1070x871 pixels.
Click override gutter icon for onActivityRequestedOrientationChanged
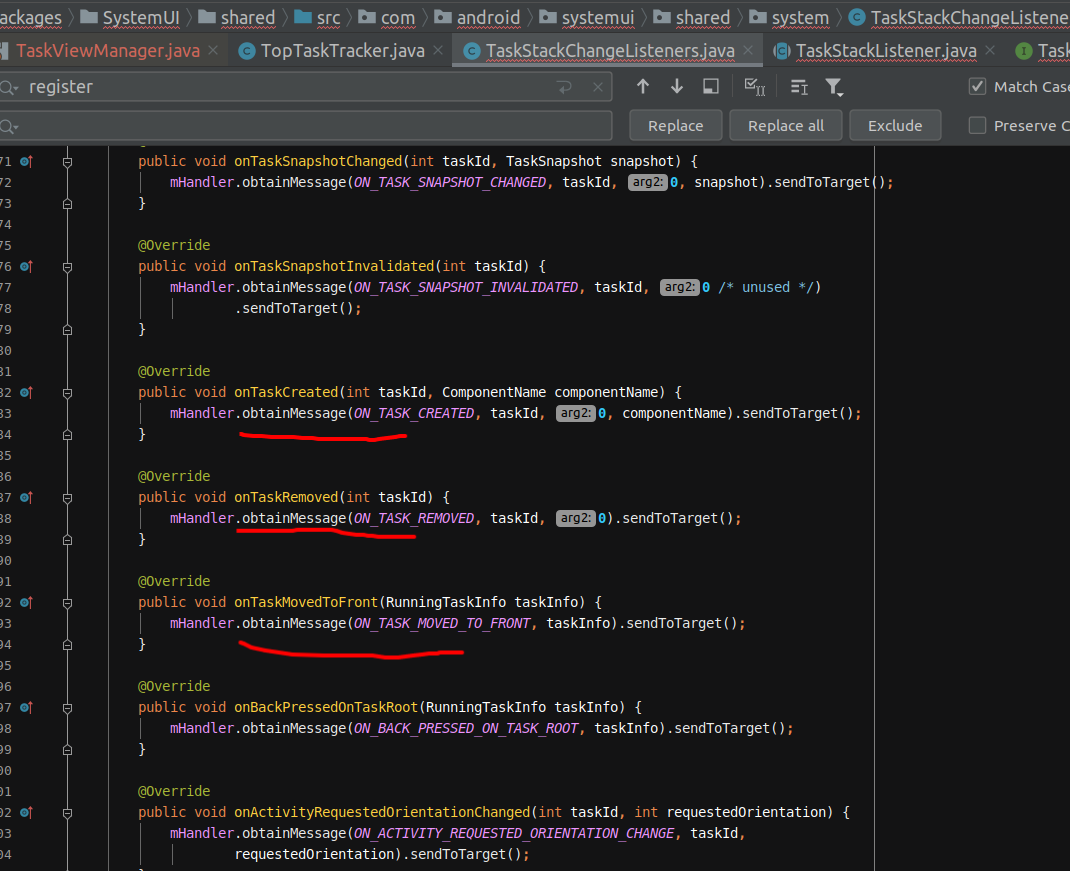pyautogui.click(x=27, y=813)
